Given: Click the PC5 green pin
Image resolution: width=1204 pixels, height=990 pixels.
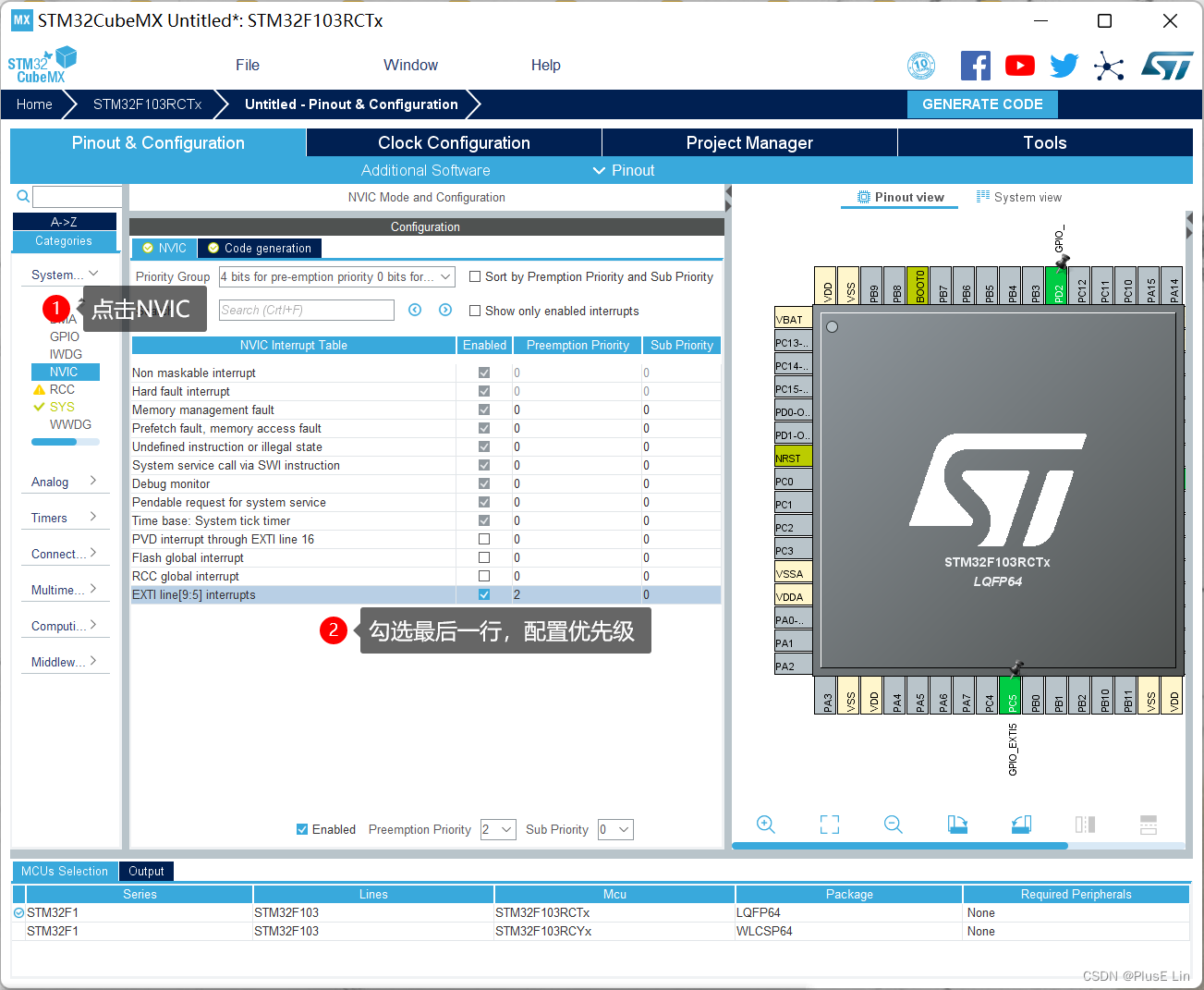Looking at the screenshot, I should point(1011,696).
